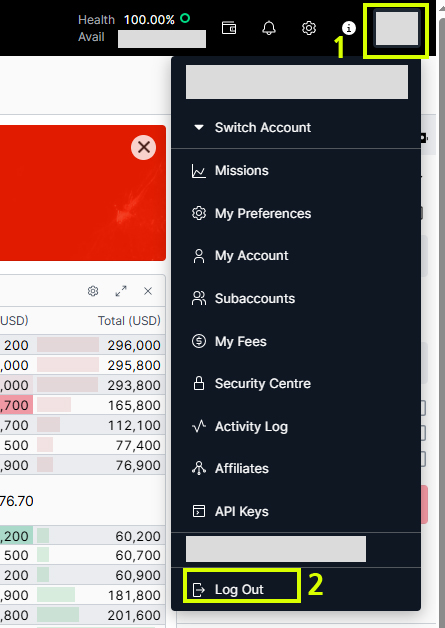Close the red banner with X
The width and height of the screenshot is (445, 628).
click(143, 147)
